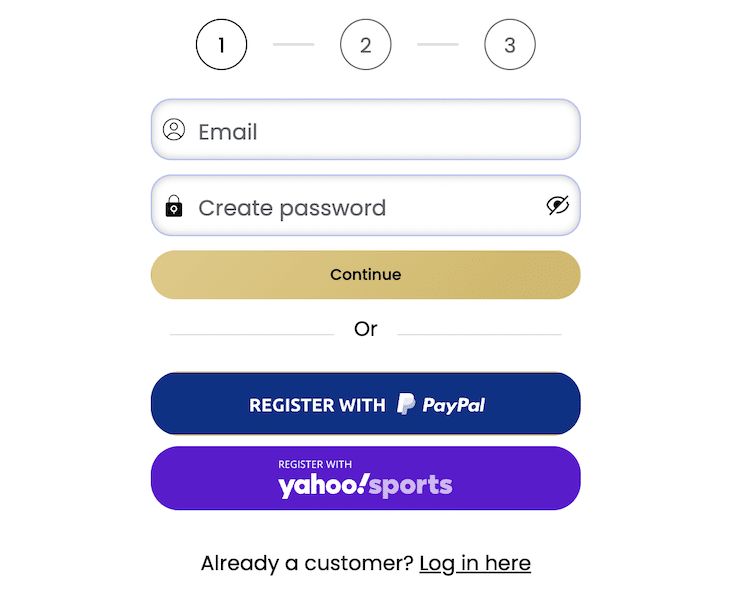Click the connector line between steps 1 and 2

[x=294, y=44]
